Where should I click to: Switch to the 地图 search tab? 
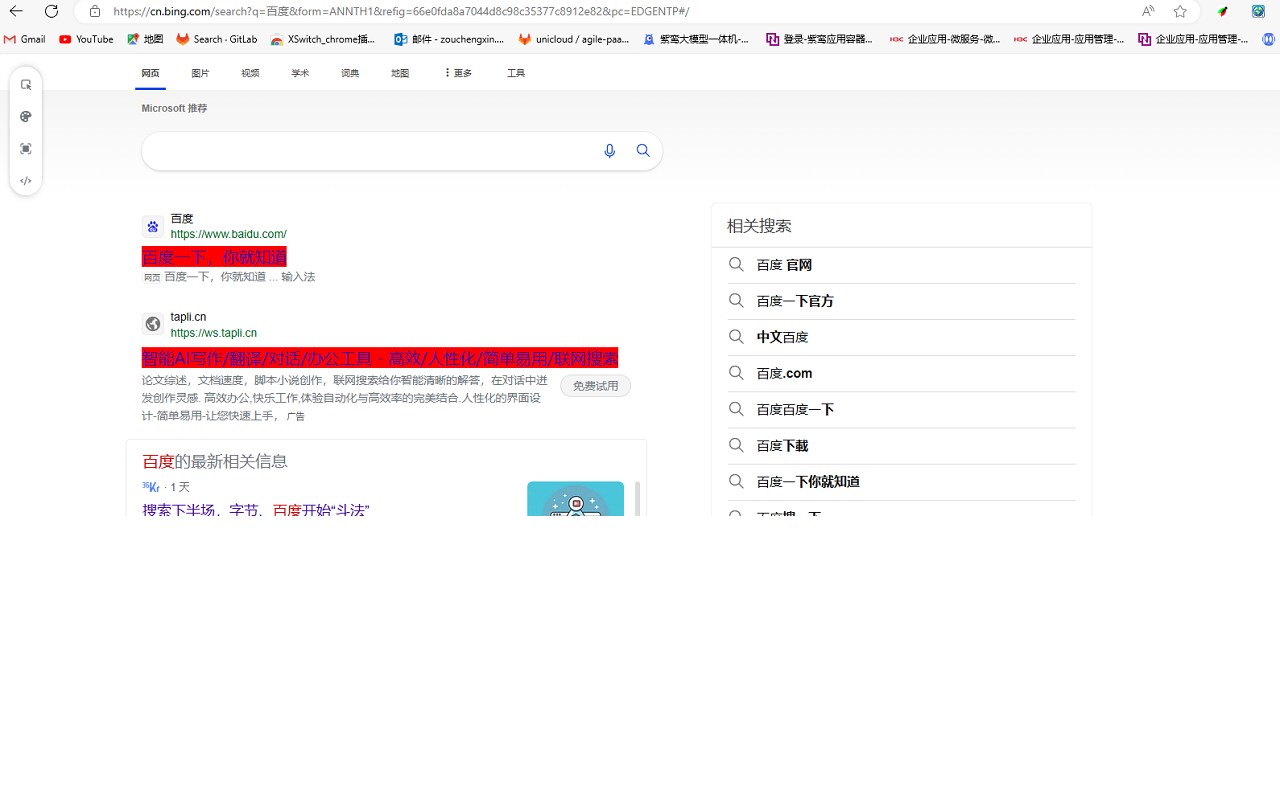coord(400,73)
